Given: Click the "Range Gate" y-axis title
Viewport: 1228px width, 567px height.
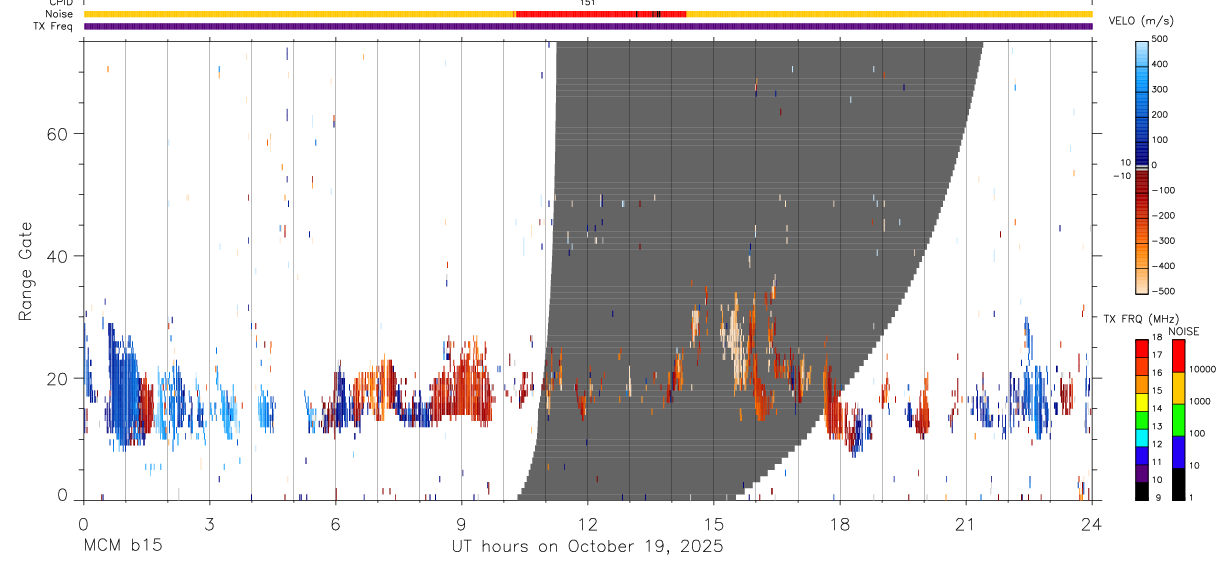Looking at the screenshot, I should coord(25,272).
